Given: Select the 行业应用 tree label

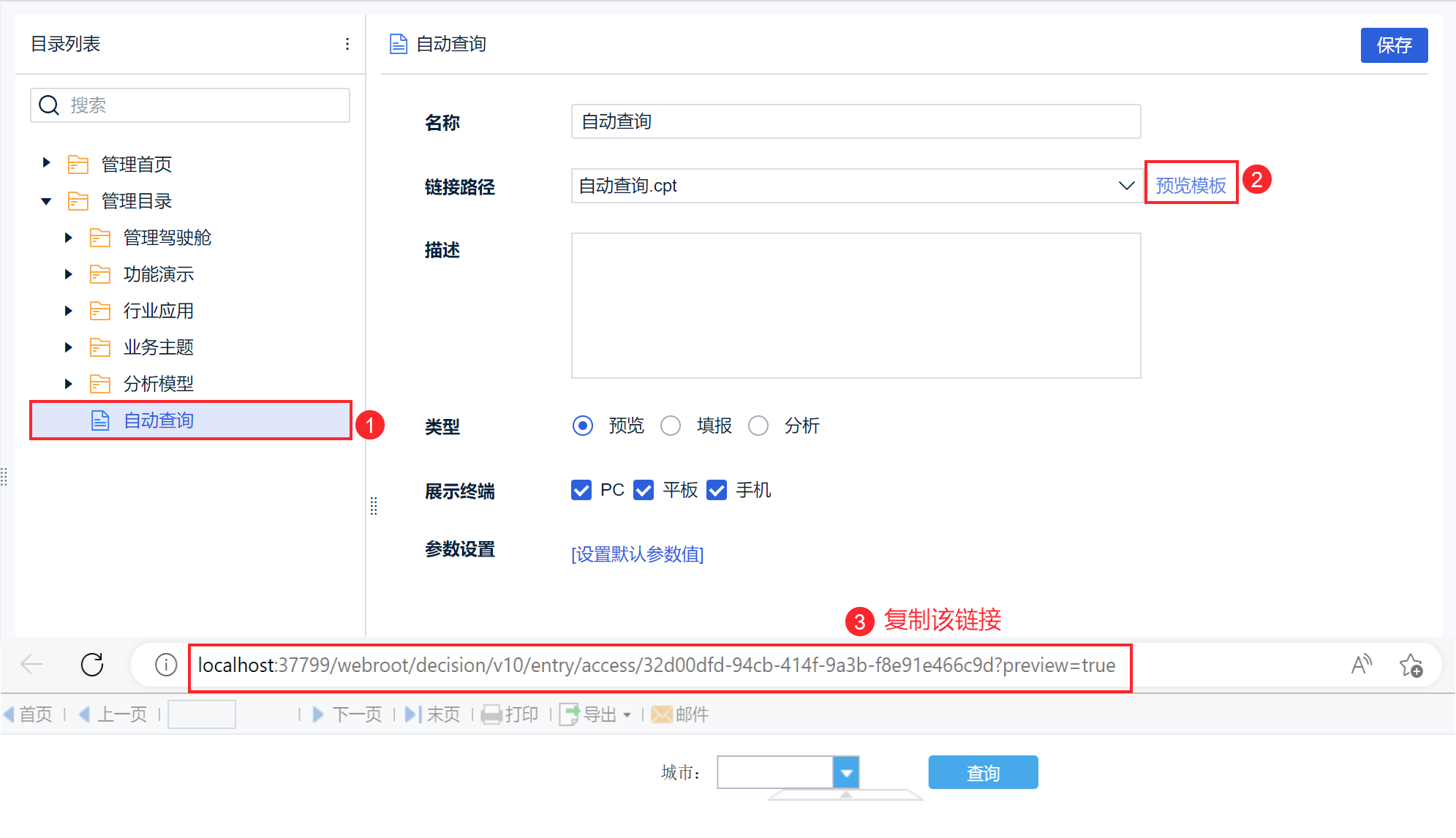Looking at the screenshot, I should click(159, 311).
